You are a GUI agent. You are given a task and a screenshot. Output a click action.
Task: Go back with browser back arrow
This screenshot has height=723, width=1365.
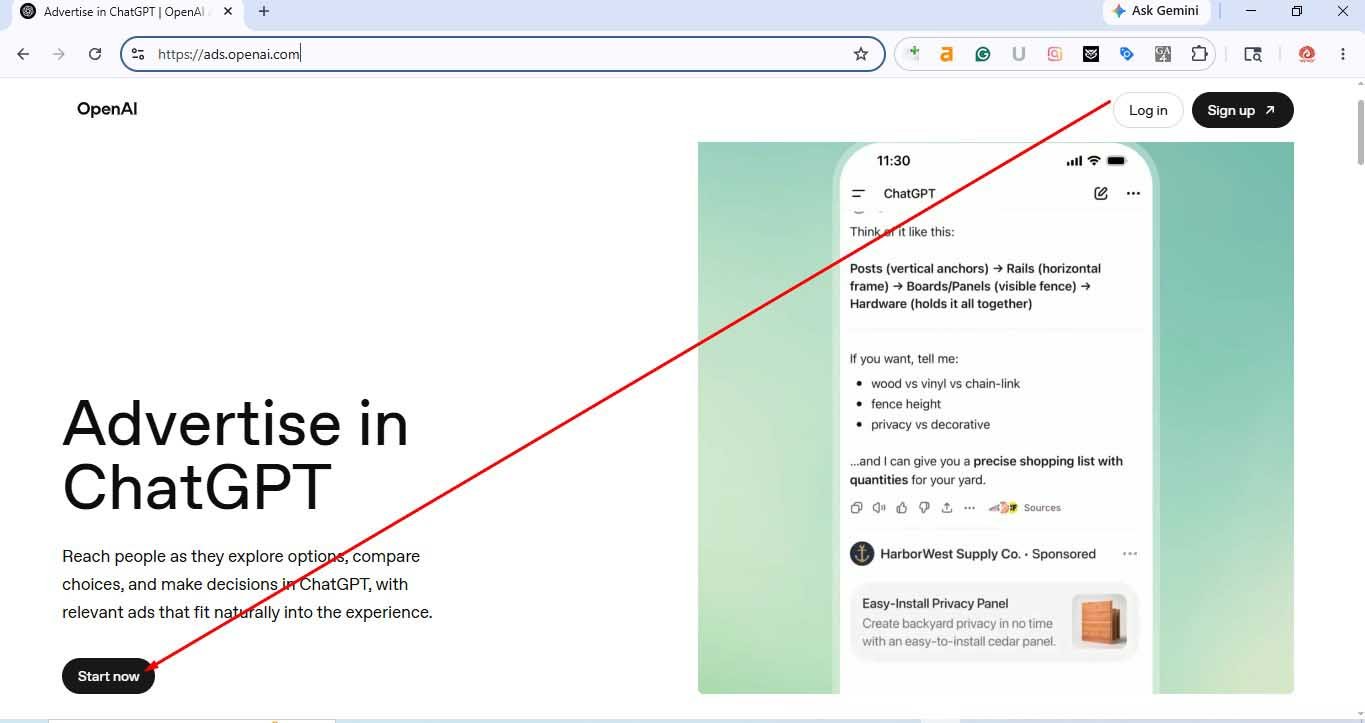click(x=23, y=54)
